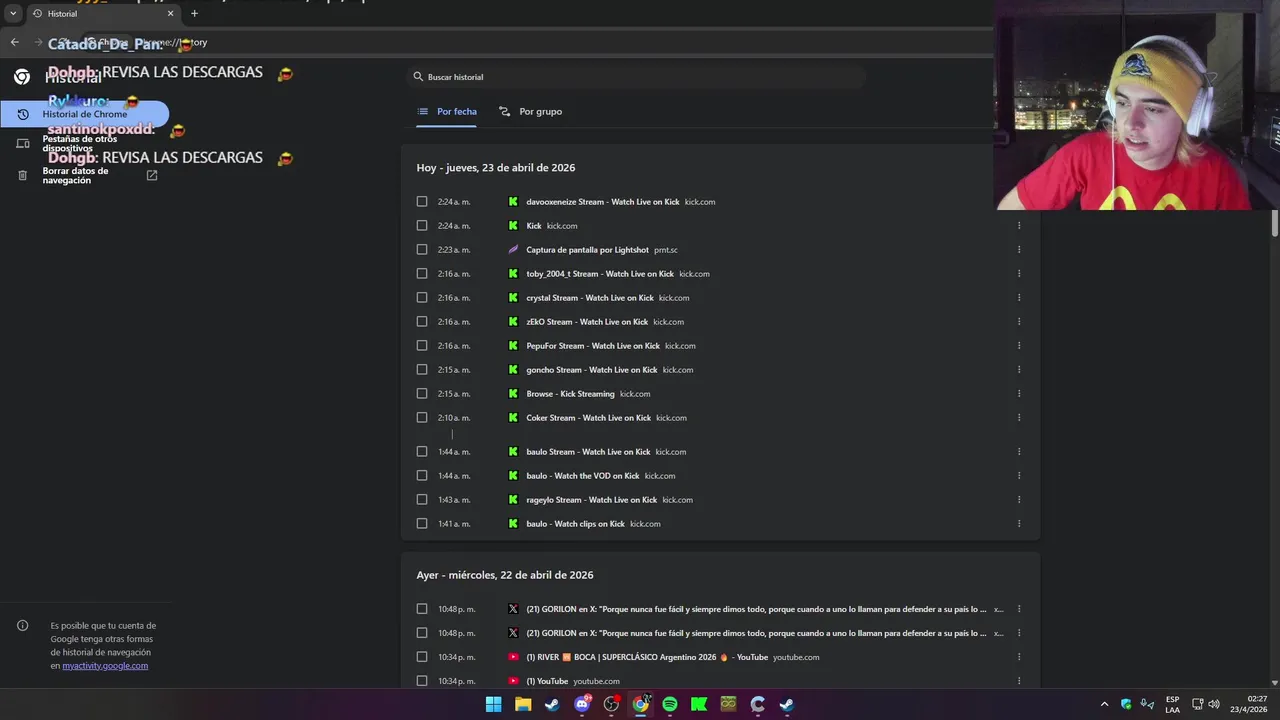Image resolution: width=1280 pixels, height=720 pixels.
Task: Open the PepuFor Stream history link
Action: point(593,346)
